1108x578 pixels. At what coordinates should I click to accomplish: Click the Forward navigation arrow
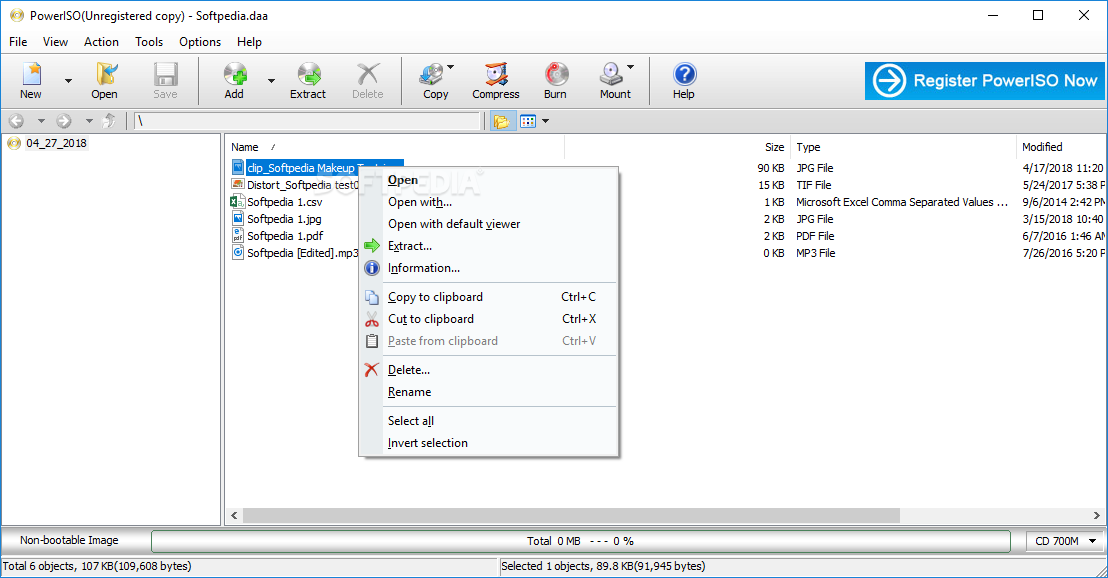pyautogui.click(x=64, y=121)
